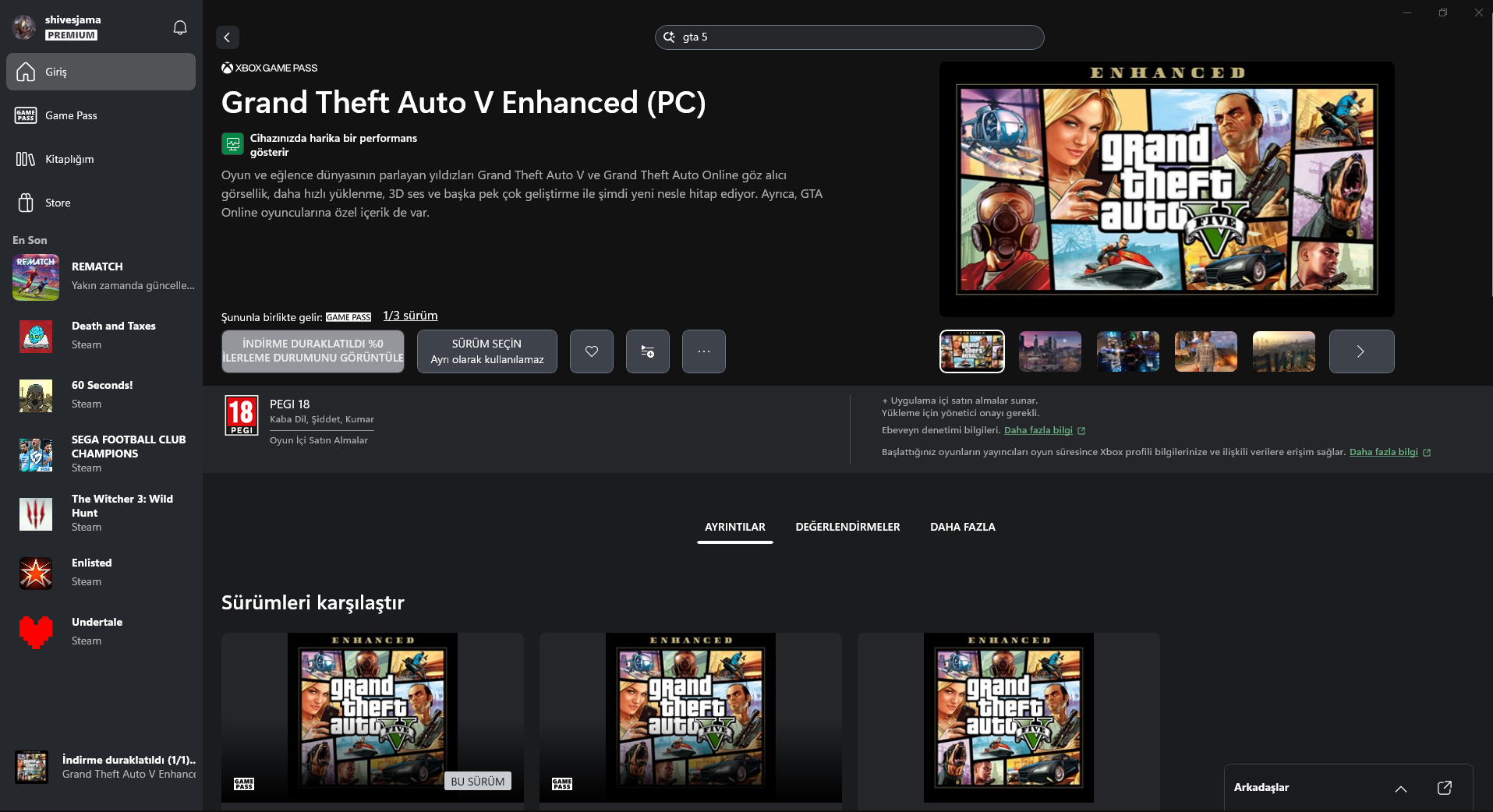
Task: Click the gta 5 search field
Action: pyautogui.click(x=850, y=37)
